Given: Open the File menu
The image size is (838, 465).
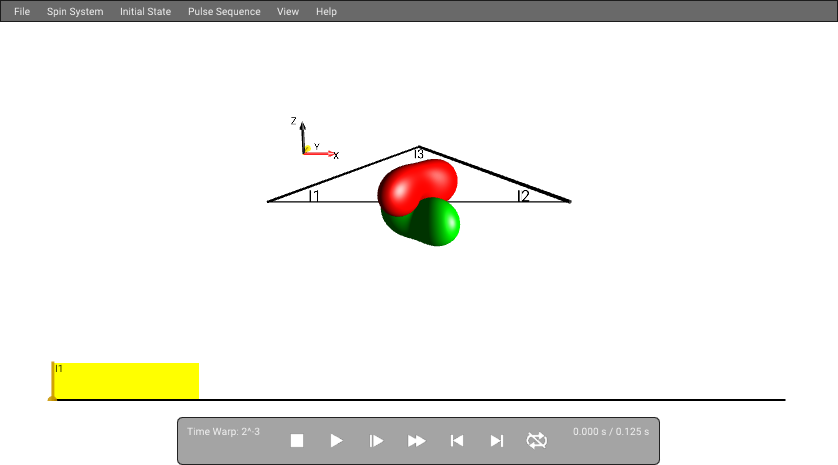Looking at the screenshot, I should click(x=22, y=11).
